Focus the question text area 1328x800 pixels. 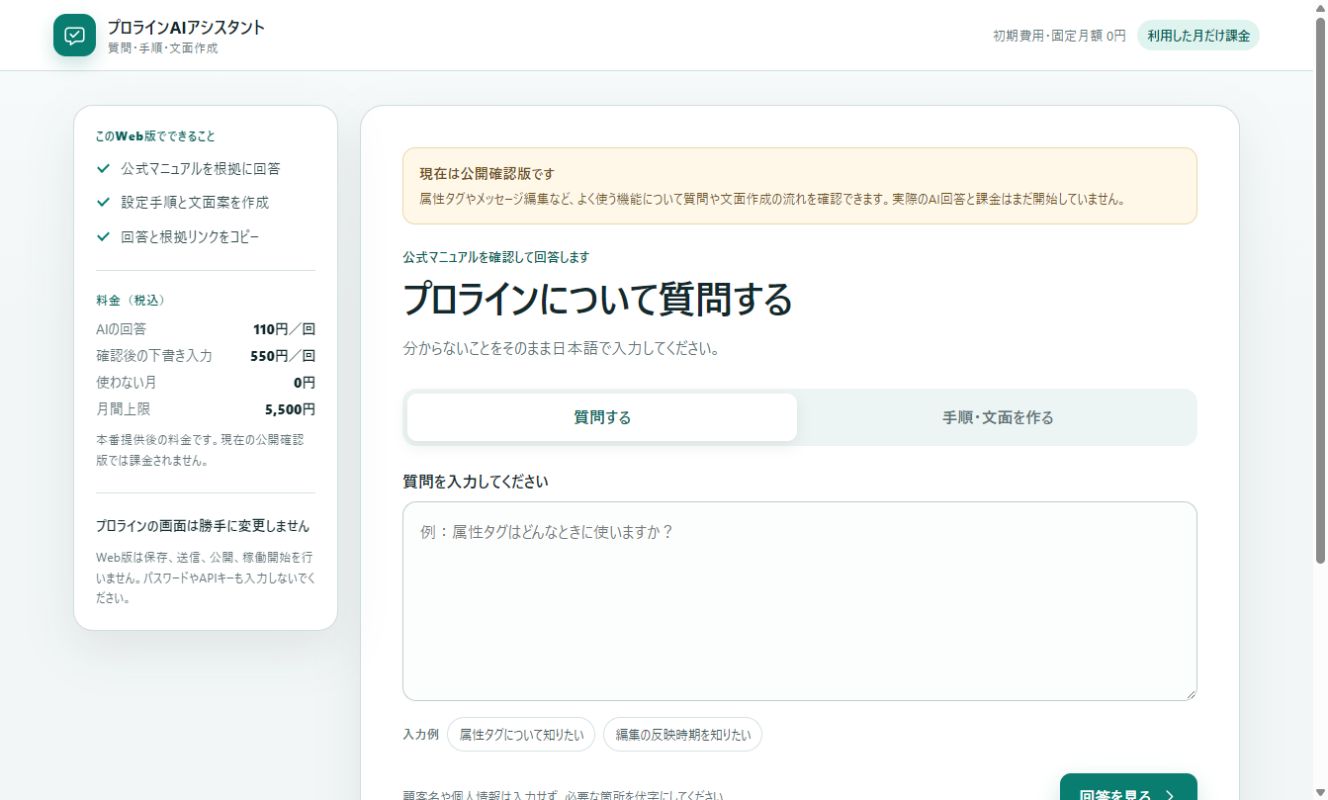coord(800,601)
